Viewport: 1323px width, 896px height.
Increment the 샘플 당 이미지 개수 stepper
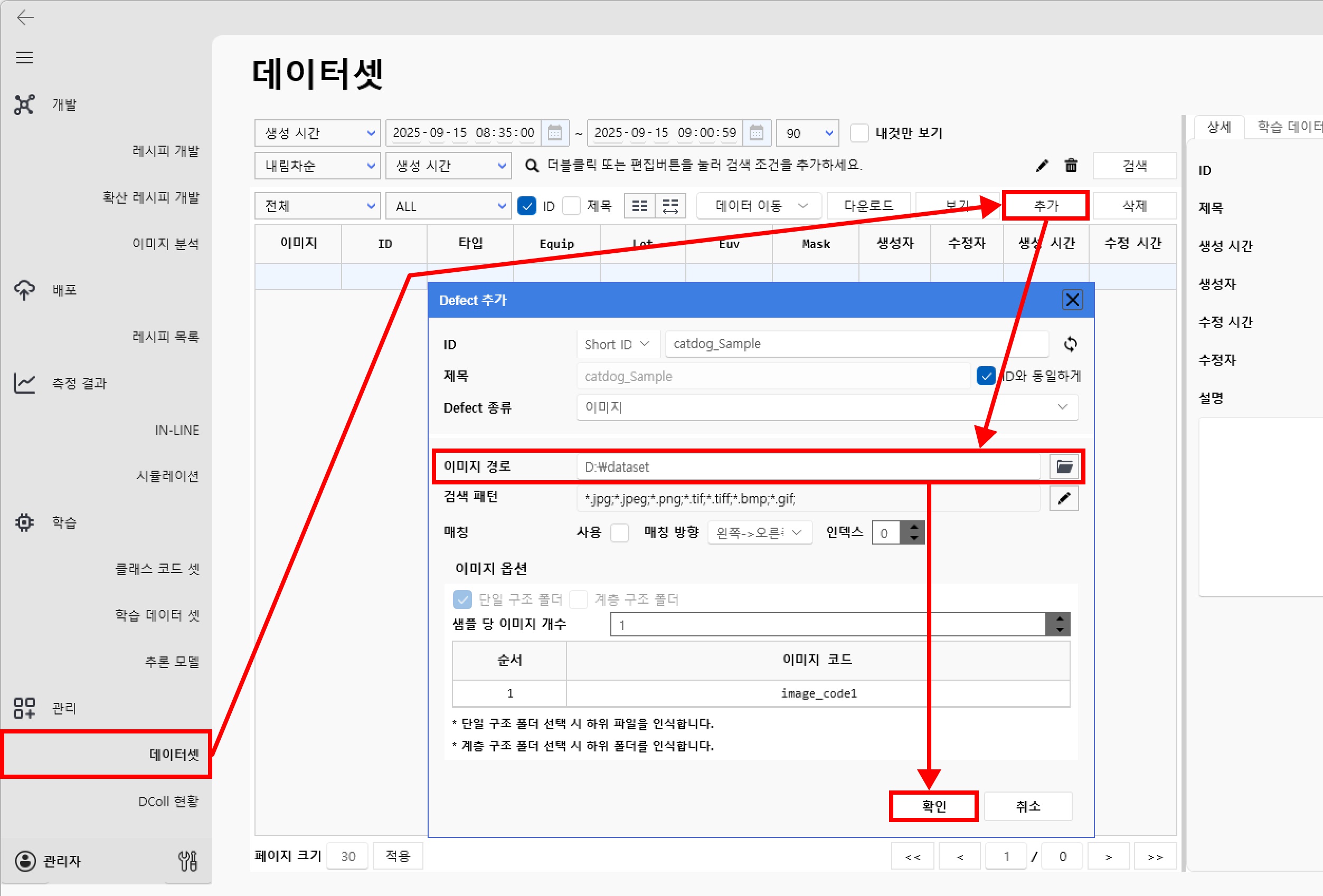[x=1059, y=620]
